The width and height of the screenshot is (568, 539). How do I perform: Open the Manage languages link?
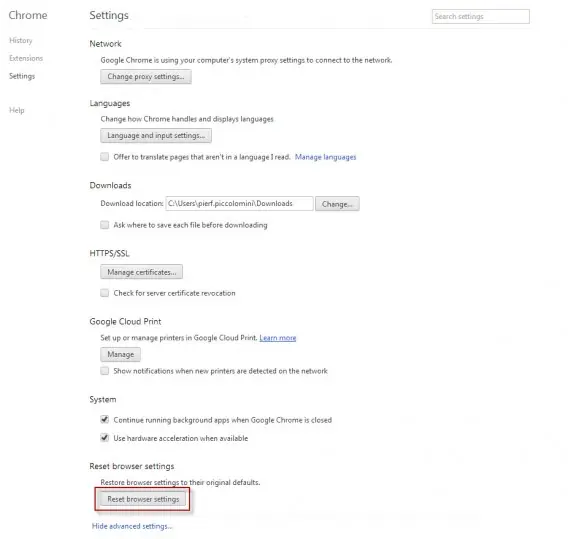325,157
